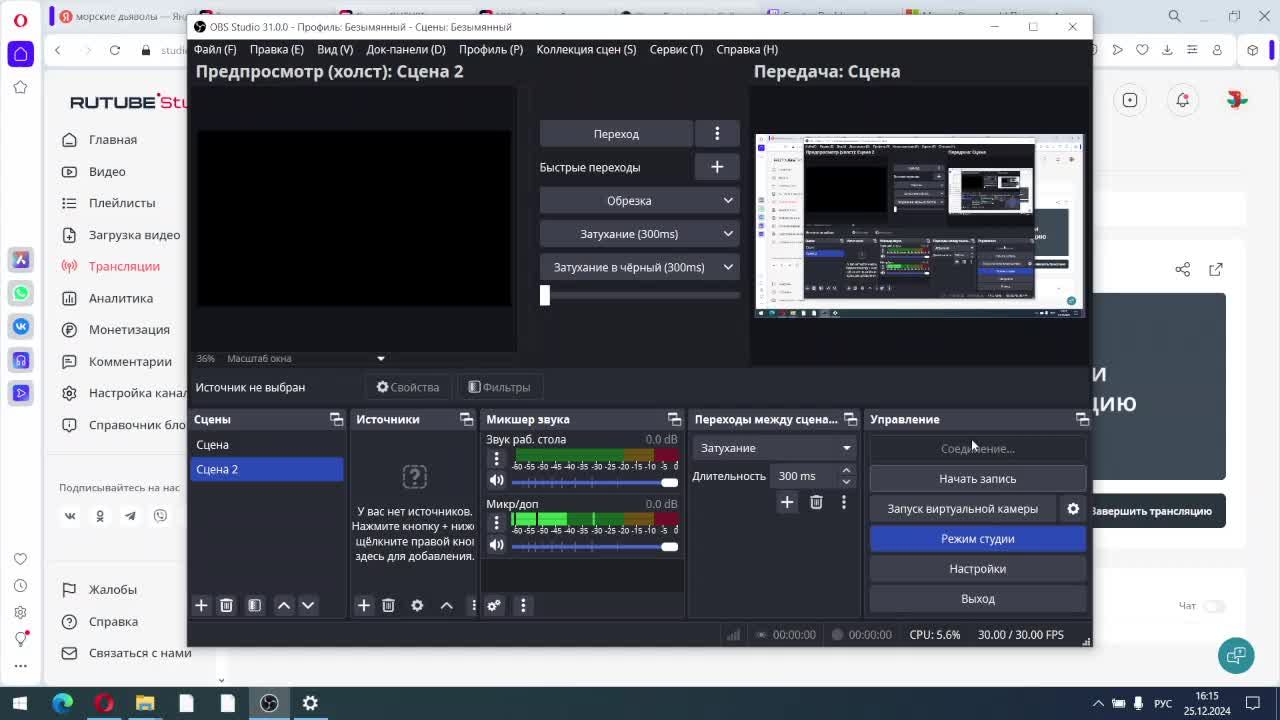Move scene up arrow in Scenes panel
This screenshot has width=1280, height=720.
click(284, 605)
